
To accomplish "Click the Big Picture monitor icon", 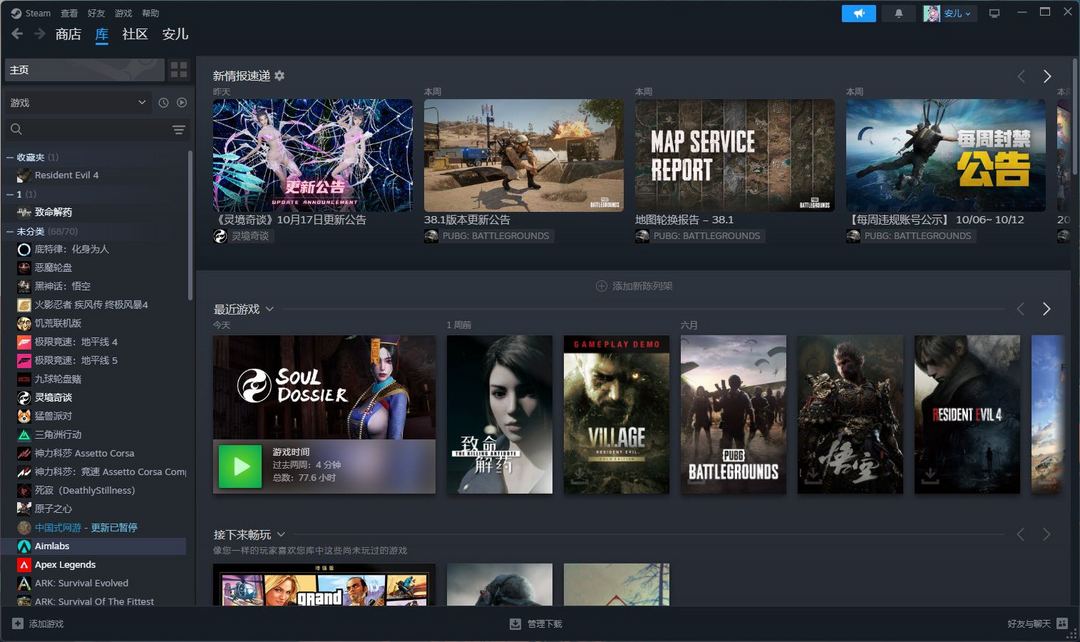I will click(994, 13).
